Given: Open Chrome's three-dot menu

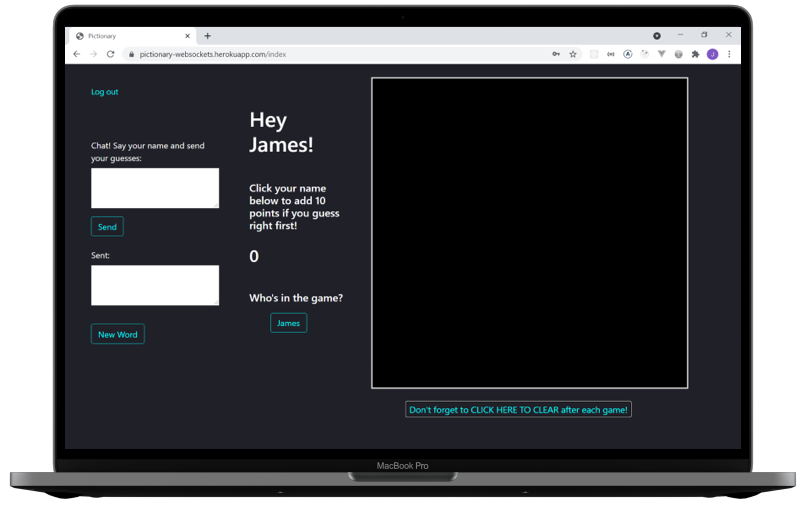Looking at the screenshot, I should click(729, 54).
